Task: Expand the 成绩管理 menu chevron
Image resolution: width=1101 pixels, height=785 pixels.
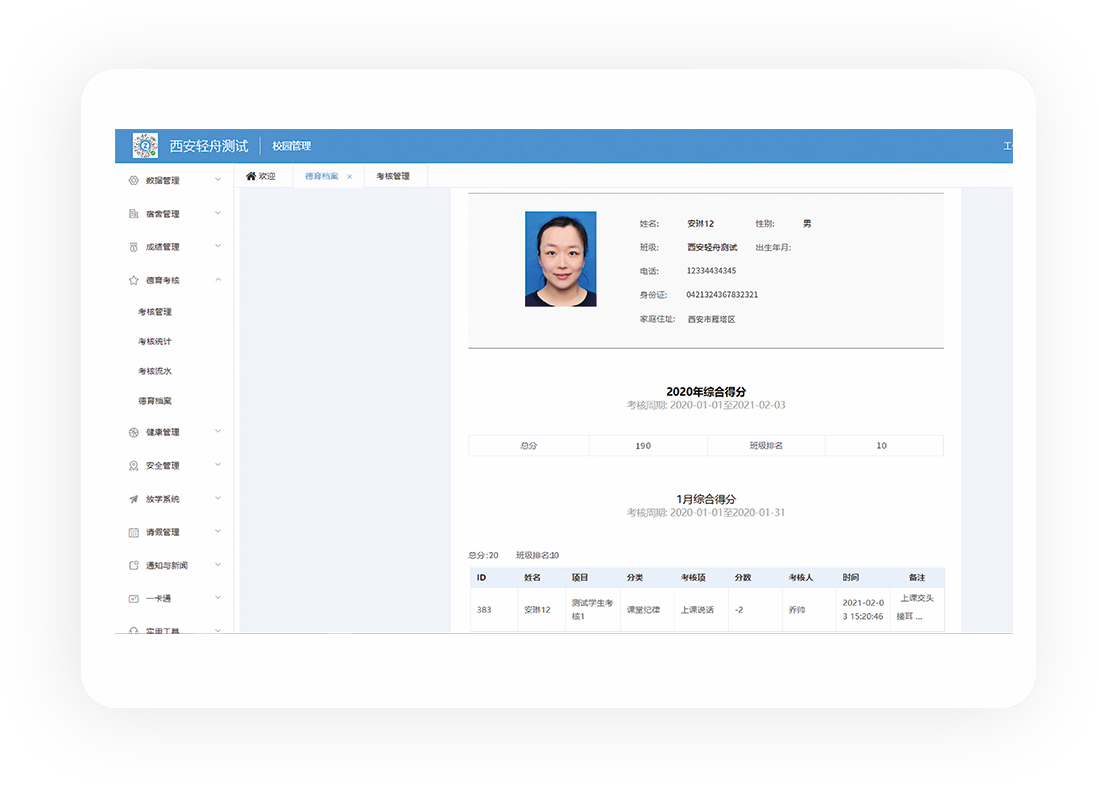Action: 218,246
